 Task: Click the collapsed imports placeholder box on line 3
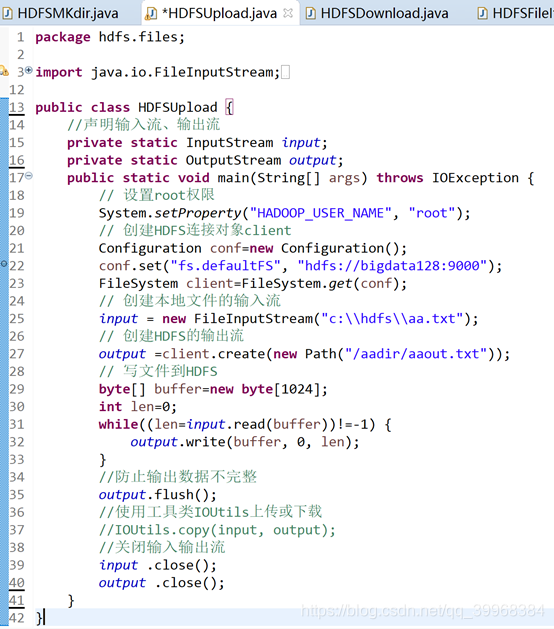285,72
